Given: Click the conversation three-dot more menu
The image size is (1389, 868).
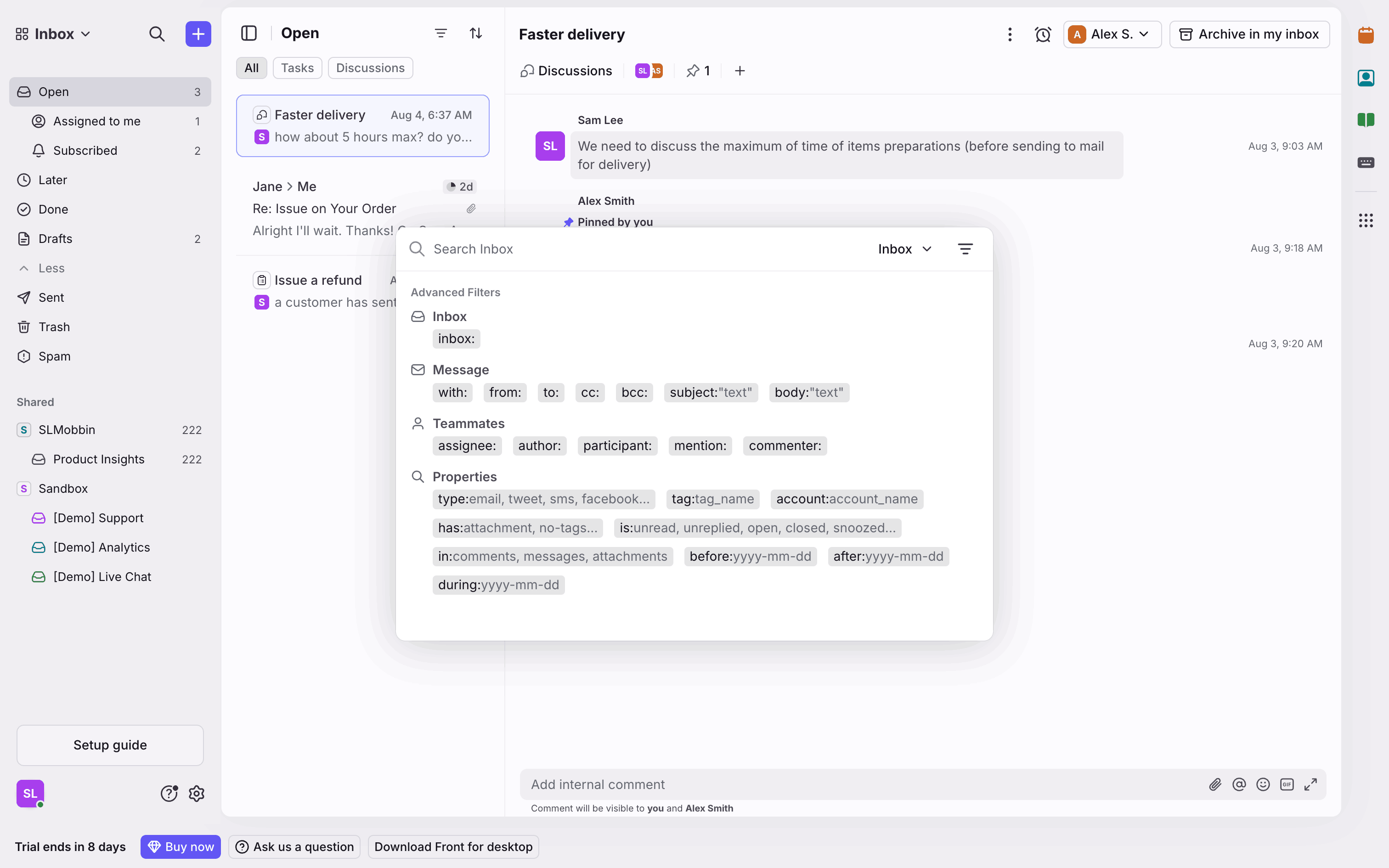Looking at the screenshot, I should click(x=1010, y=34).
